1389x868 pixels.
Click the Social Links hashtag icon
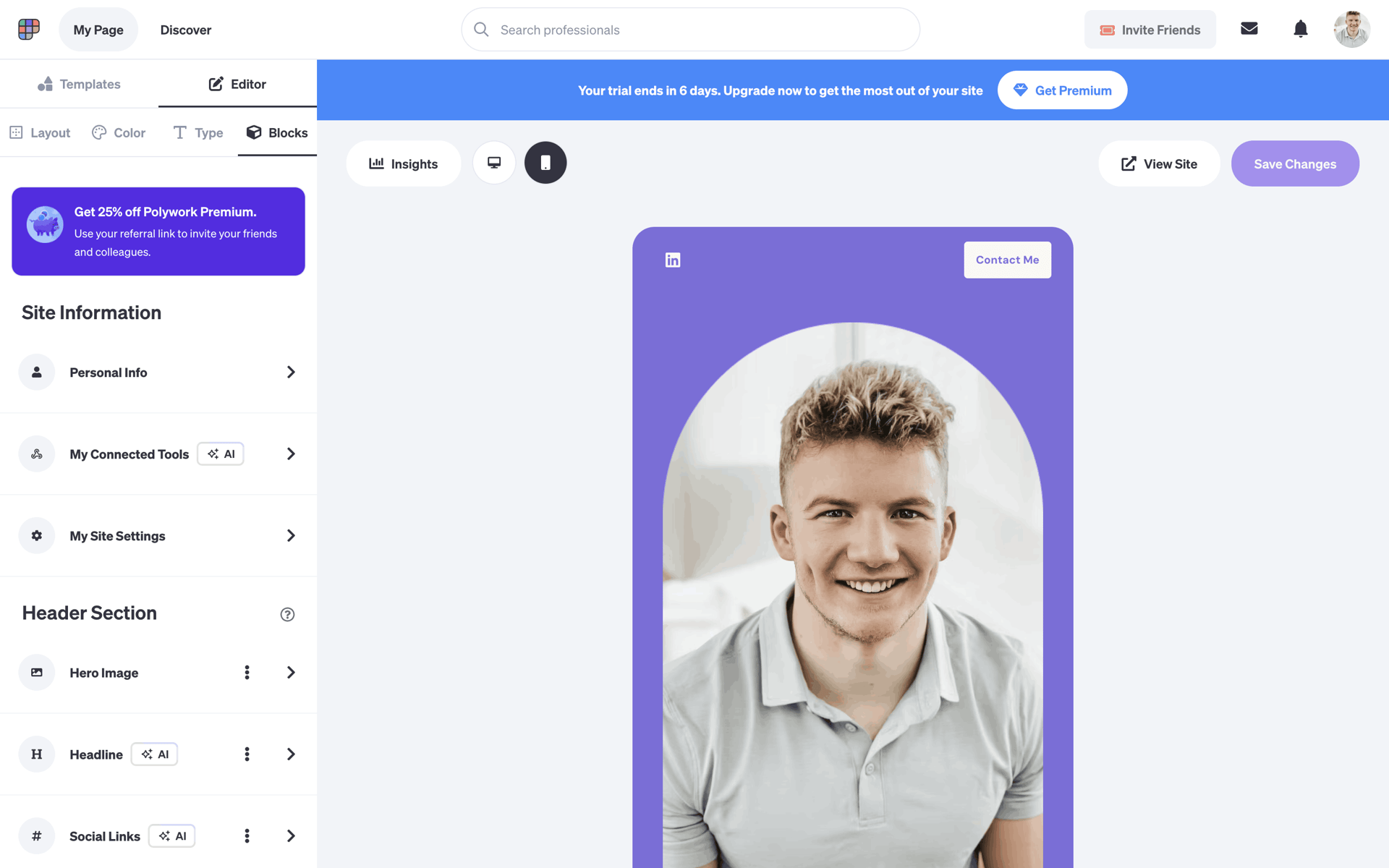37,836
